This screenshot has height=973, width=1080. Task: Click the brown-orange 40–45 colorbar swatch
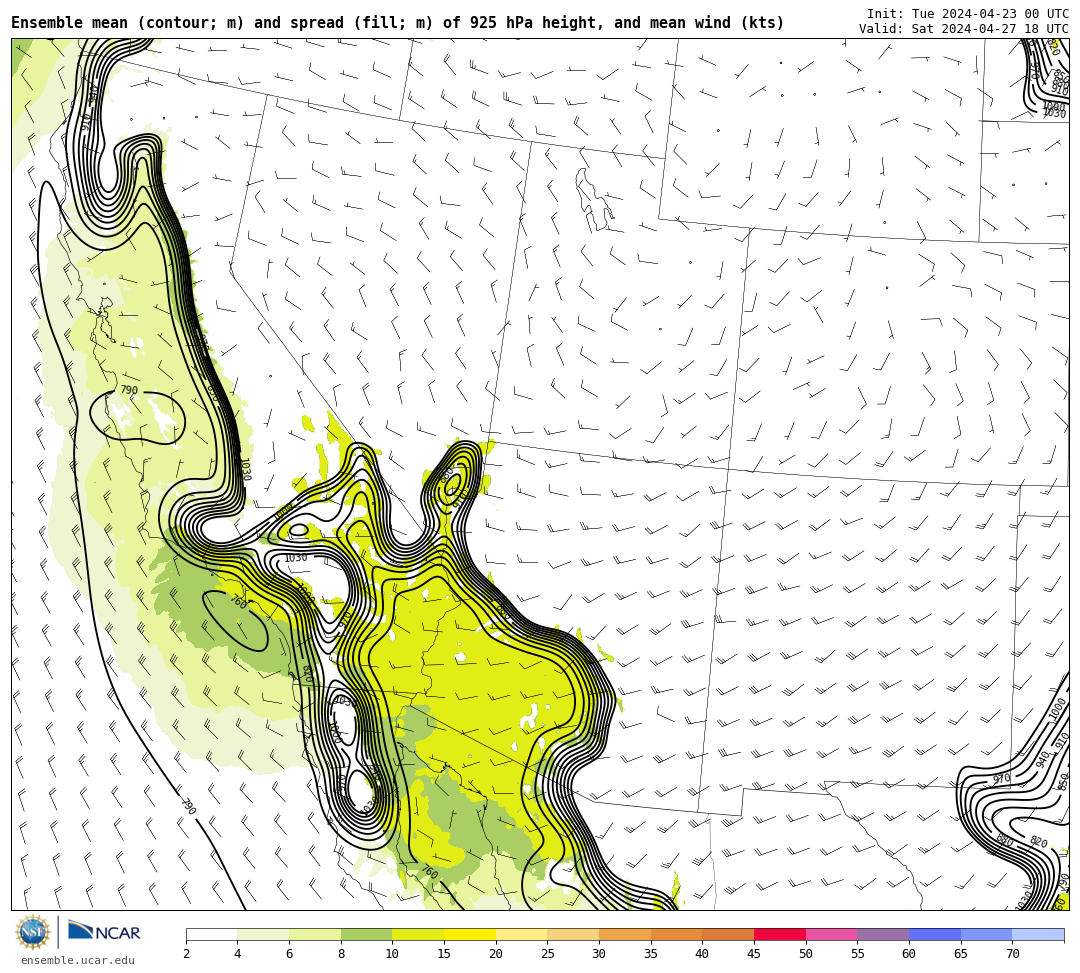click(x=728, y=934)
